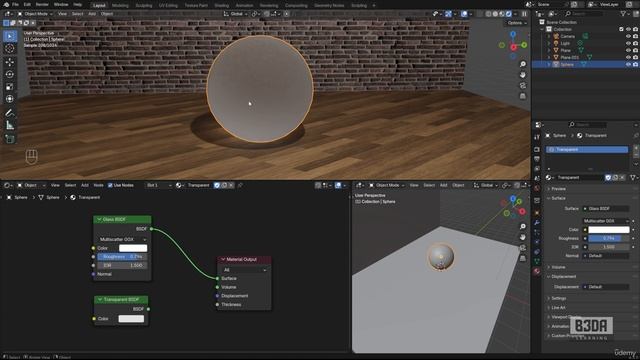The width and height of the screenshot is (640, 360).
Task: Select the Cursor tool in main viewport
Action: pyautogui.click(x=10, y=49)
